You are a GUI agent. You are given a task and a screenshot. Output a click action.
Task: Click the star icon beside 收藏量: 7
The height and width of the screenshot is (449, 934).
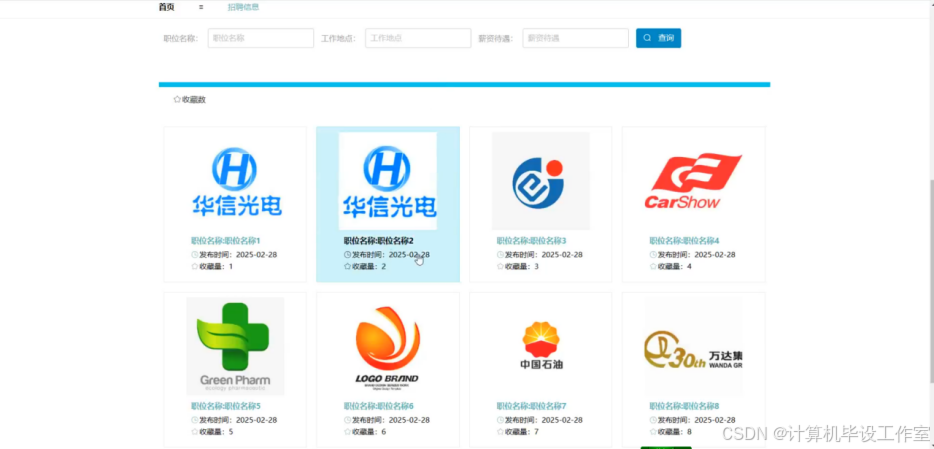pos(500,432)
